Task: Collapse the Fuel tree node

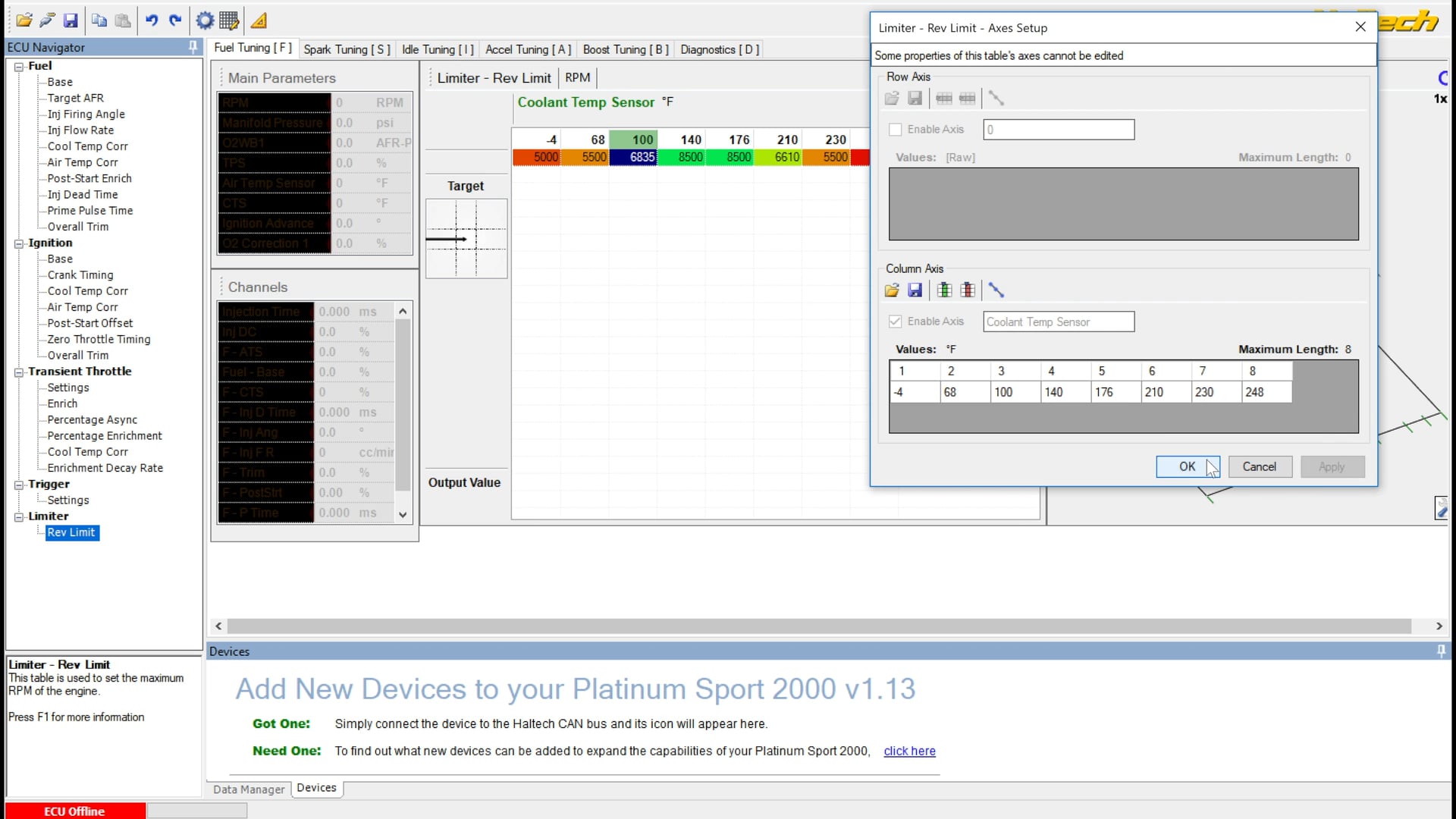Action: point(19,66)
